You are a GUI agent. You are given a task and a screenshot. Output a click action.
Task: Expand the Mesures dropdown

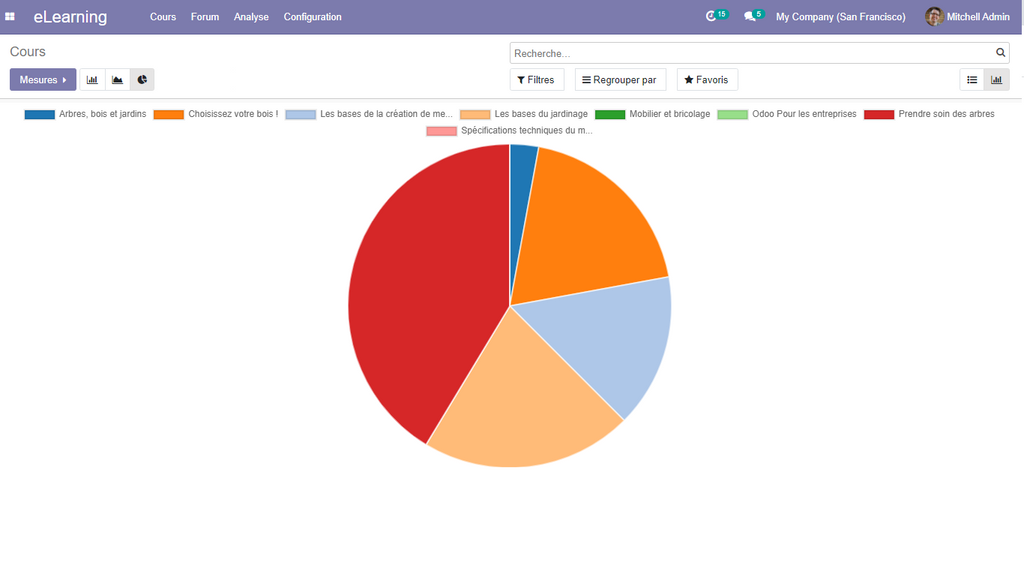tap(43, 80)
